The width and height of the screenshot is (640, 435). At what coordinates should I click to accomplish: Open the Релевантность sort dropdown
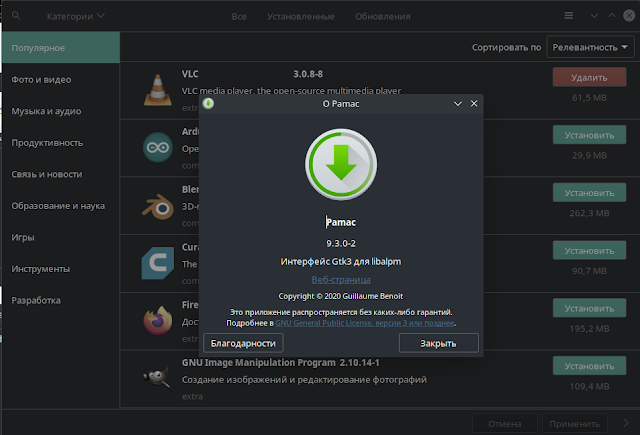590,47
